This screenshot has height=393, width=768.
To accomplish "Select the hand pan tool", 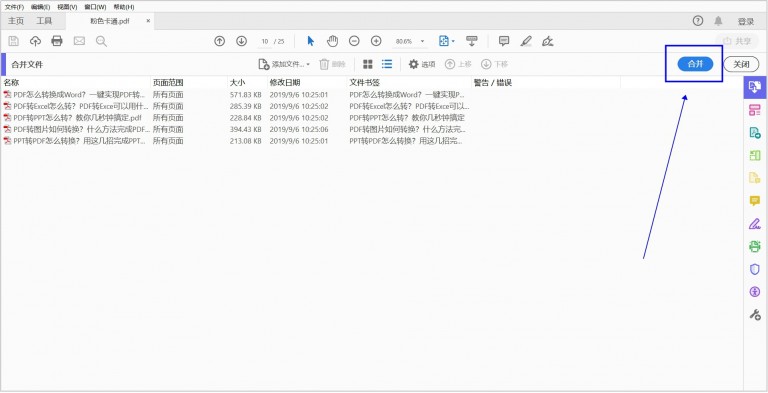I will coord(333,41).
